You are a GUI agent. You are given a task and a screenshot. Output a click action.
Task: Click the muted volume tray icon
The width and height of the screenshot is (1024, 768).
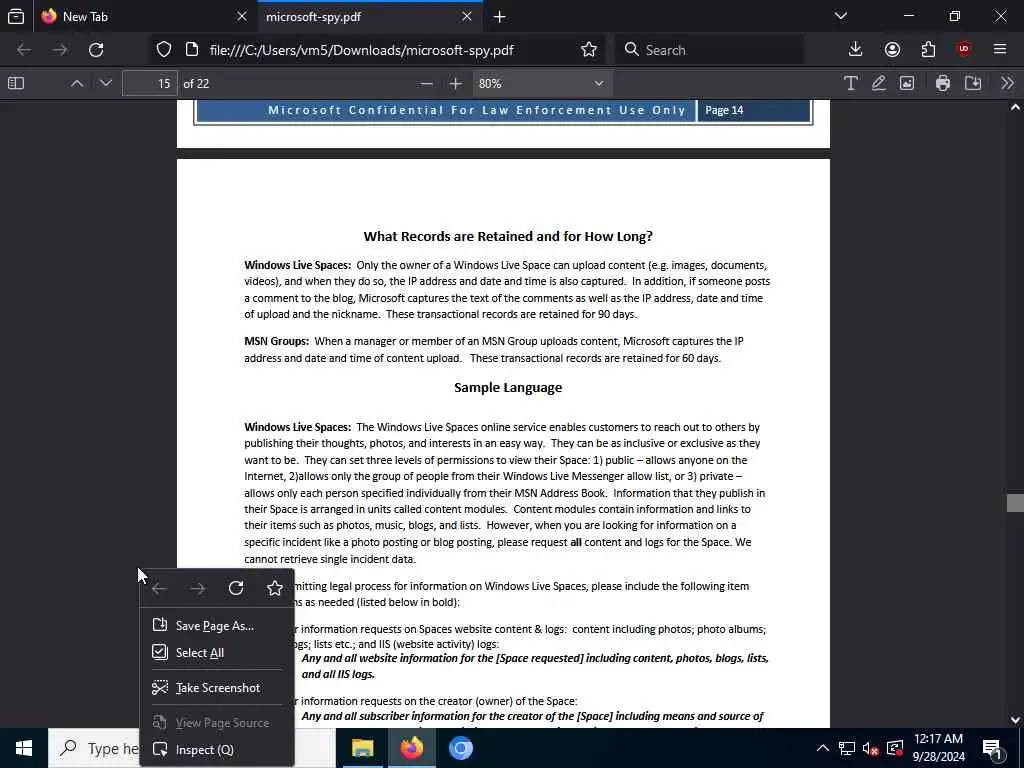click(871, 748)
